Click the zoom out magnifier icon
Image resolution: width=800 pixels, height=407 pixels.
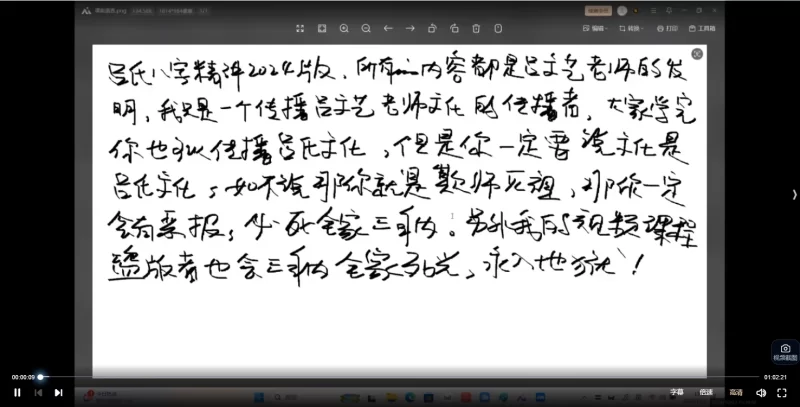click(x=365, y=28)
